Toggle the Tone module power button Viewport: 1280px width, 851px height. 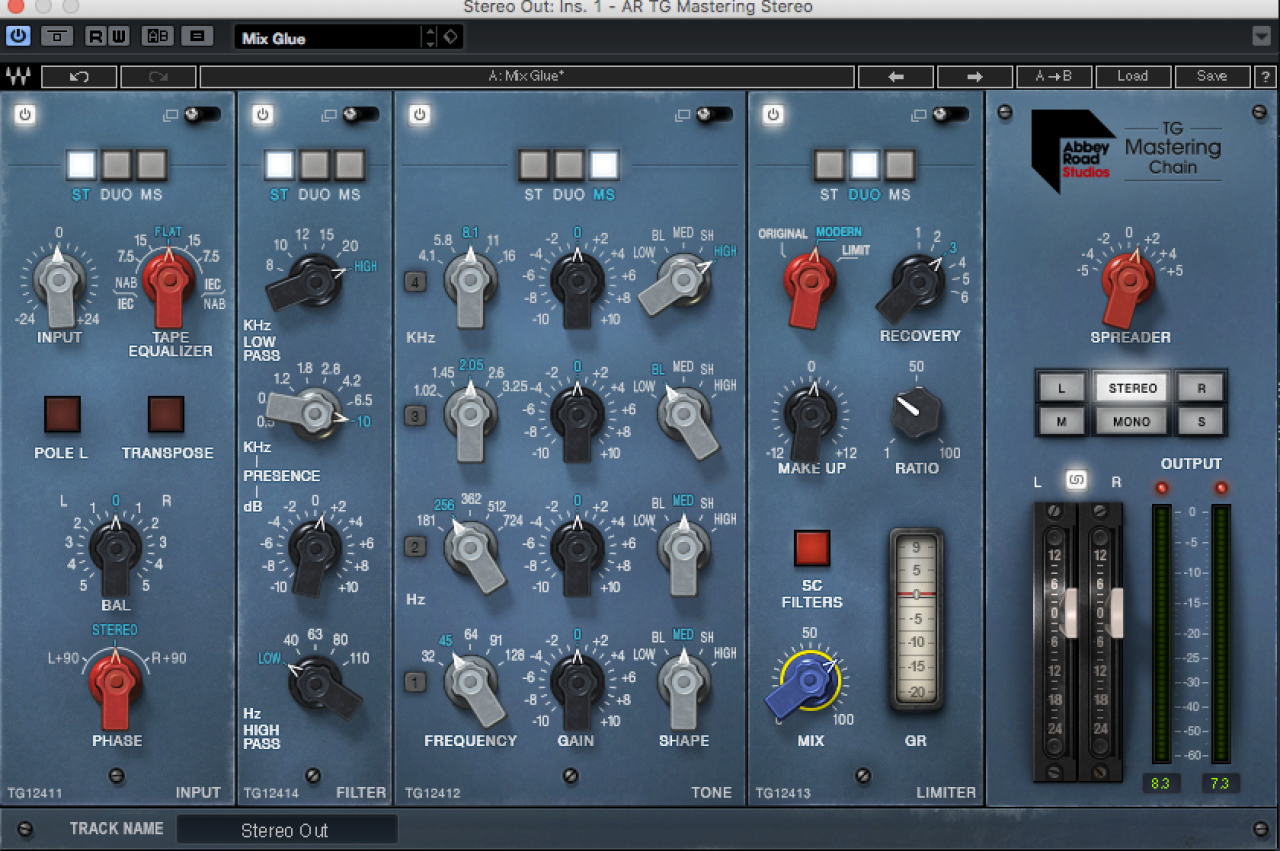click(x=419, y=115)
